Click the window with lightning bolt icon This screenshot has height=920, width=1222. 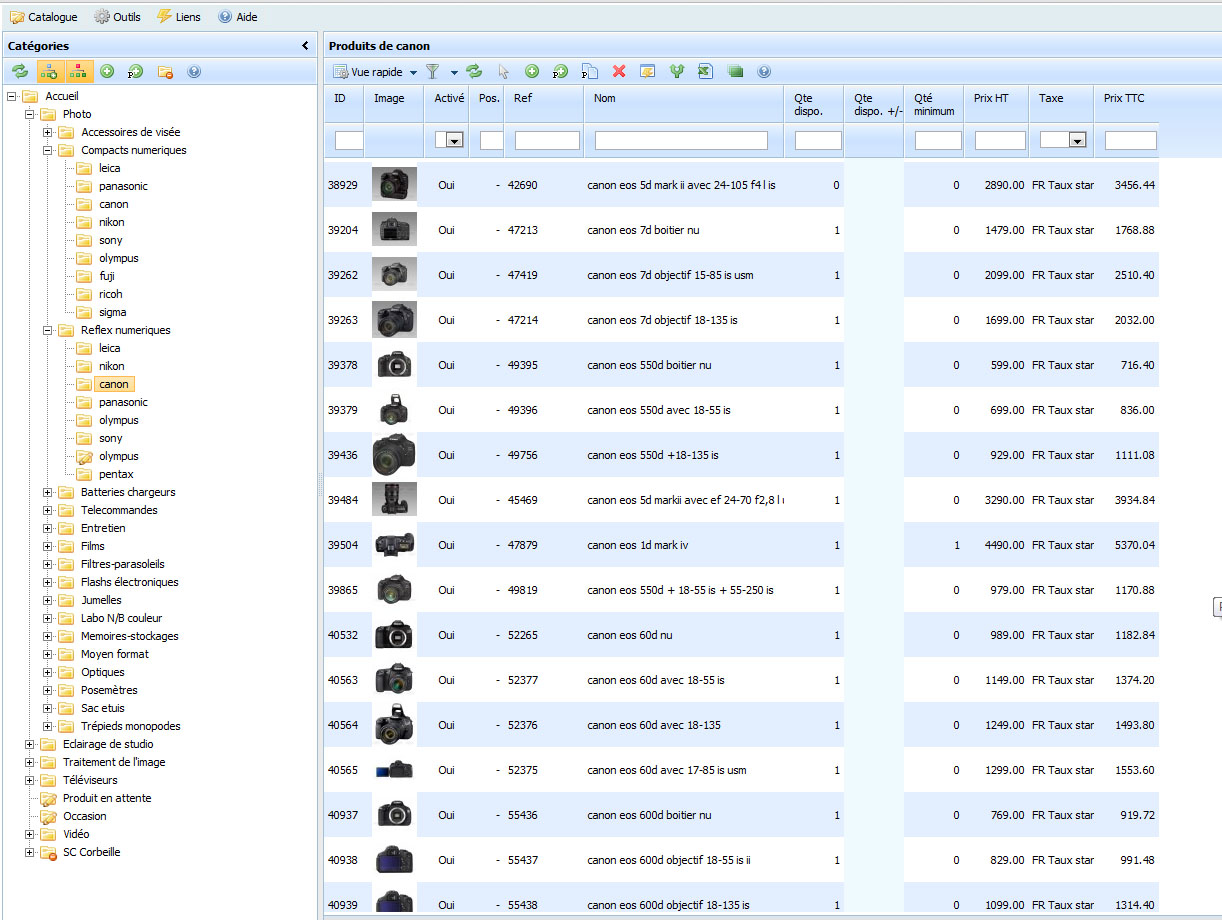click(648, 72)
